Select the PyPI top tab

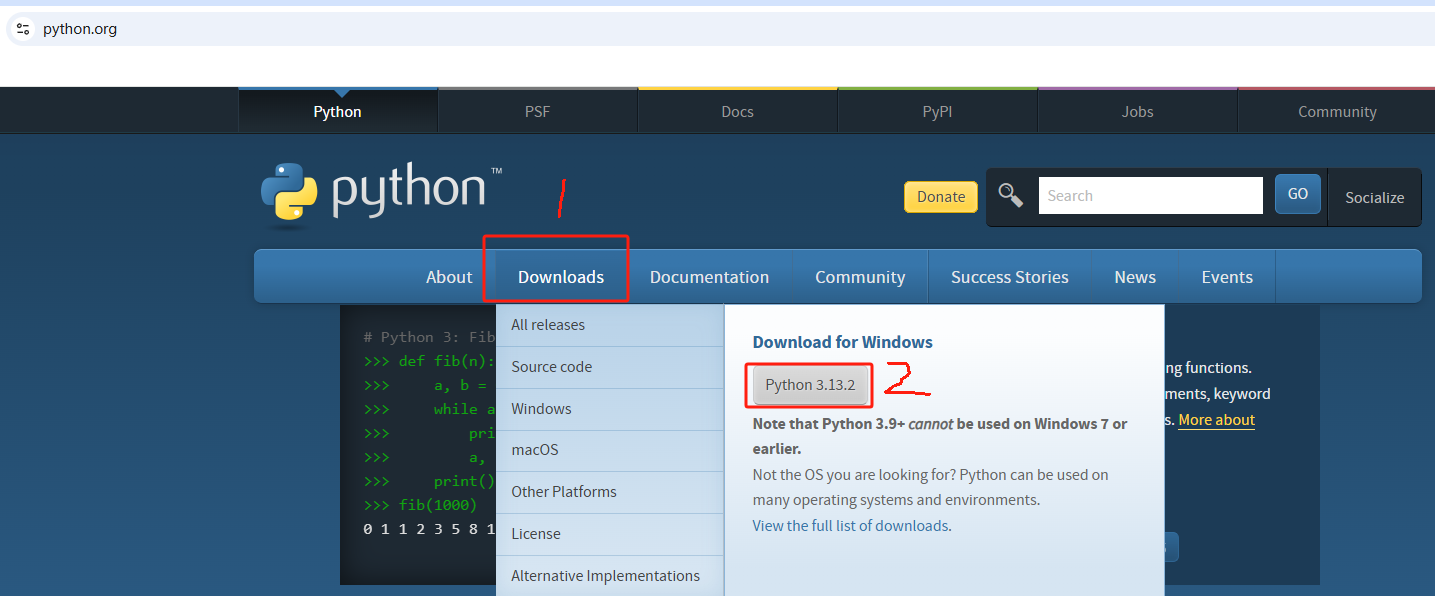[x=937, y=111]
